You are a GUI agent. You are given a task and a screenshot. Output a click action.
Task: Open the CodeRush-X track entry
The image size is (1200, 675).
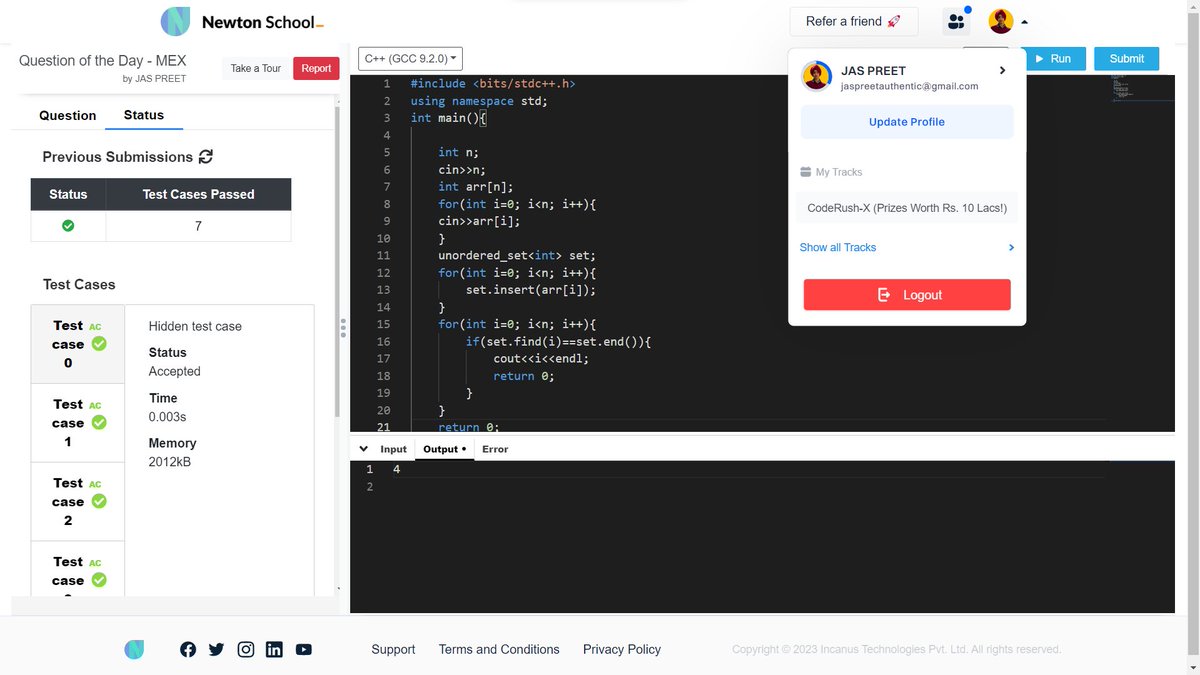click(907, 209)
